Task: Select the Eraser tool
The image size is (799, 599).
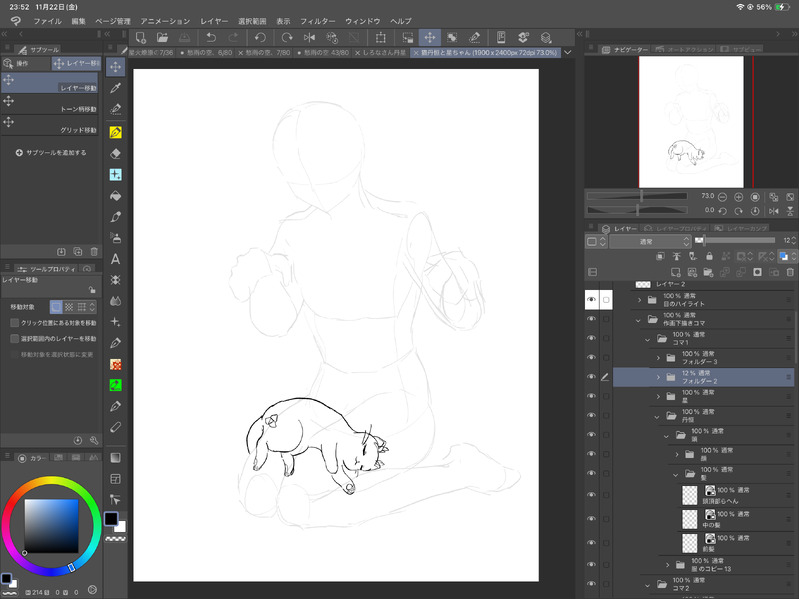Action: click(116, 153)
